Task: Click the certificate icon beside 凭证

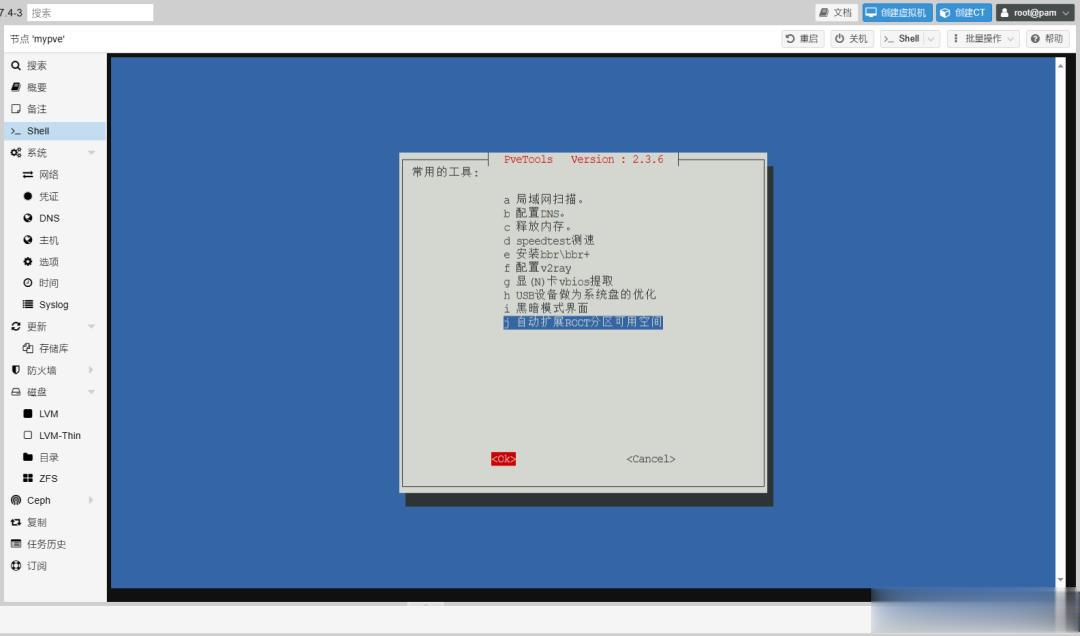Action: coord(28,196)
